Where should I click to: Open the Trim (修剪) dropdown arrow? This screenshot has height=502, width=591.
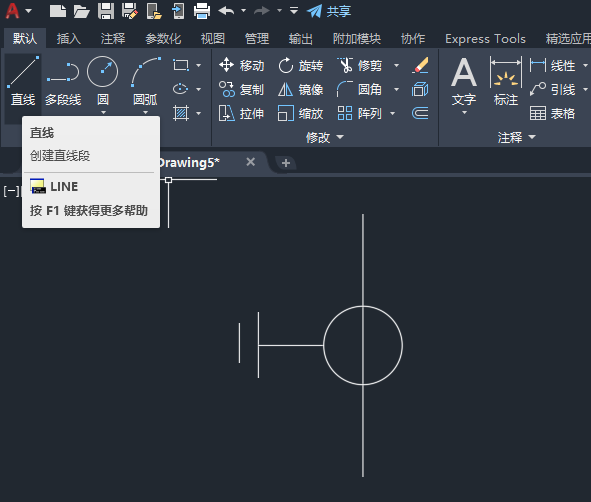click(397, 66)
